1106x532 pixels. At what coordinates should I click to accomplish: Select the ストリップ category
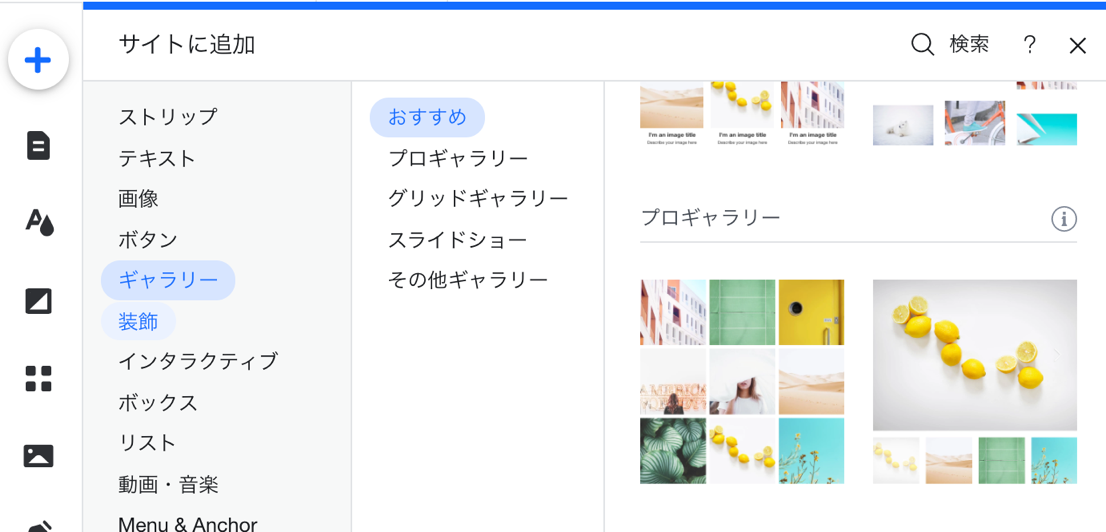point(167,117)
